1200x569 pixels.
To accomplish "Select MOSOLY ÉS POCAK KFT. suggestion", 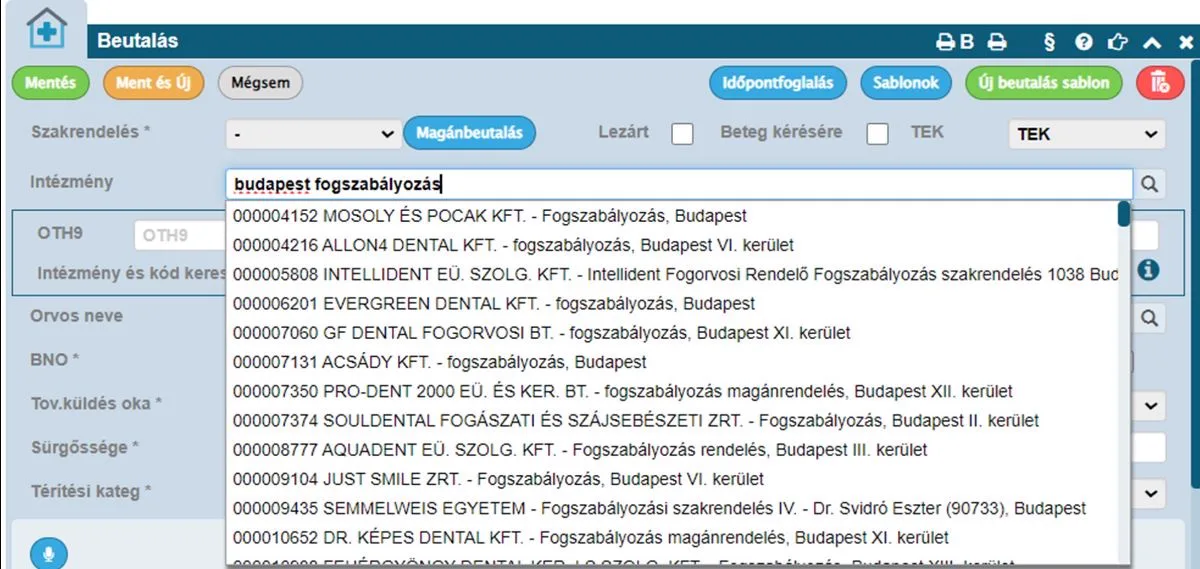I will [x=671, y=216].
